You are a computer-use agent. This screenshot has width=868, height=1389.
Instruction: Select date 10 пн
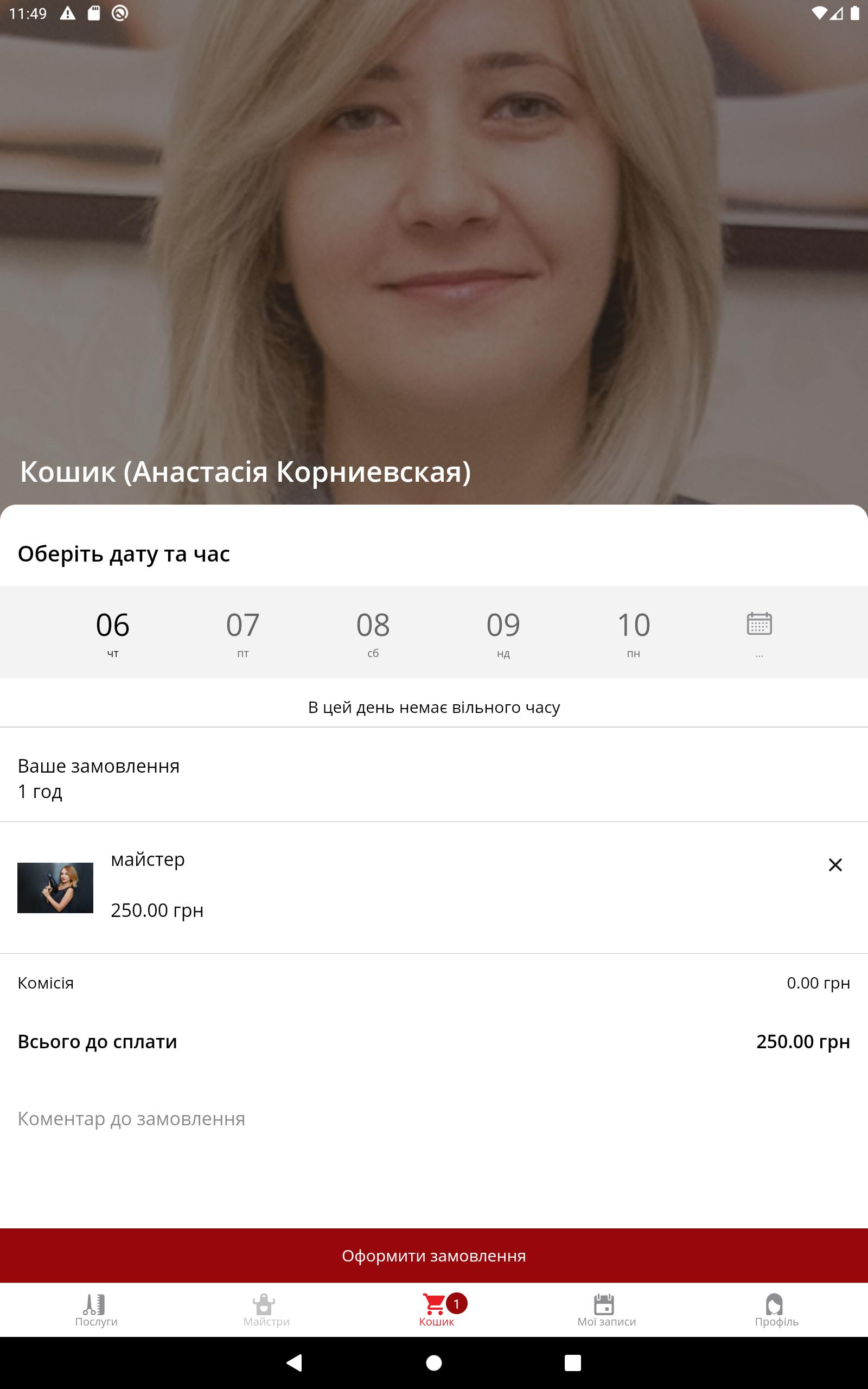tap(633, 633)
